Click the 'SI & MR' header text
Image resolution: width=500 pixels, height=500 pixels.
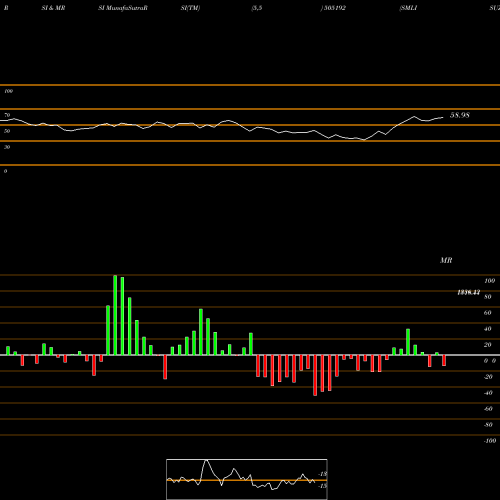pyautogui.click(x=53, y=8)
